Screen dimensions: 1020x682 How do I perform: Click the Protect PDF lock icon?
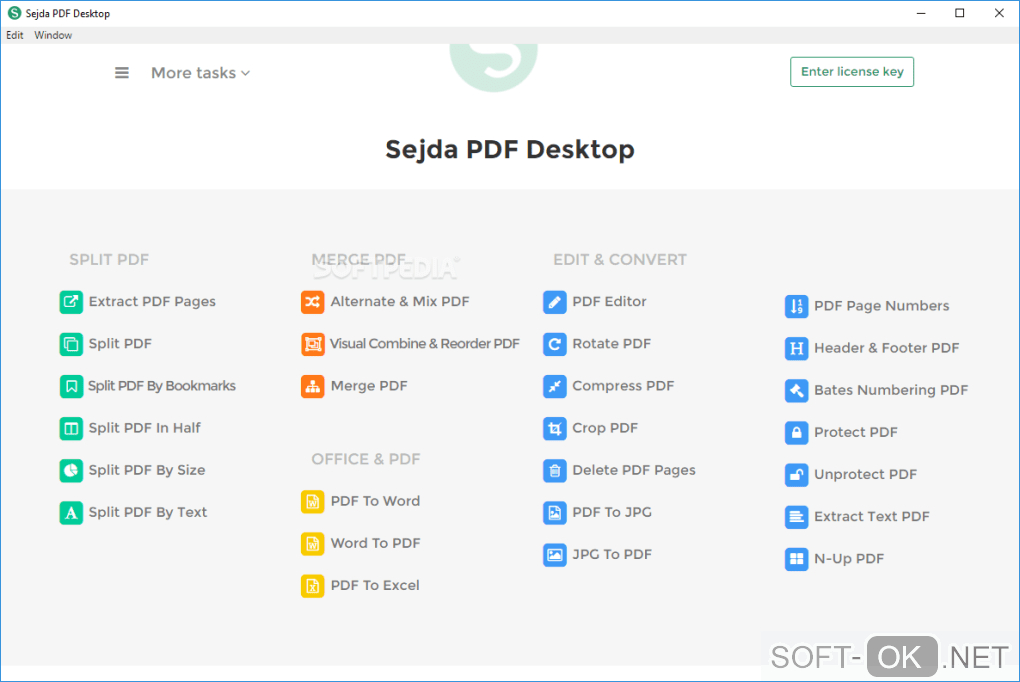click(796, 433)
